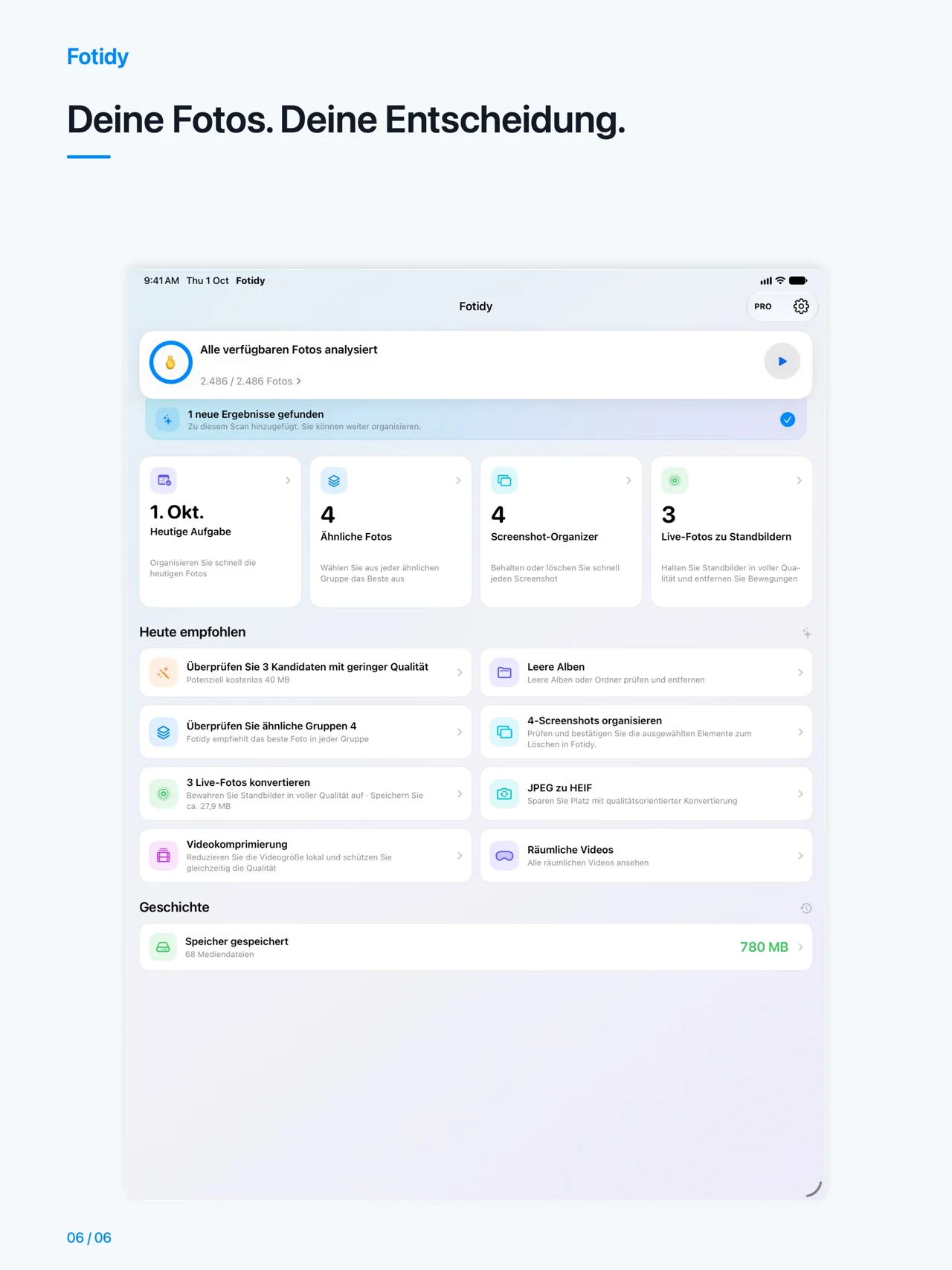
Task: Click the Videokomprimierung film icon
Action: [x=164, y=856]
